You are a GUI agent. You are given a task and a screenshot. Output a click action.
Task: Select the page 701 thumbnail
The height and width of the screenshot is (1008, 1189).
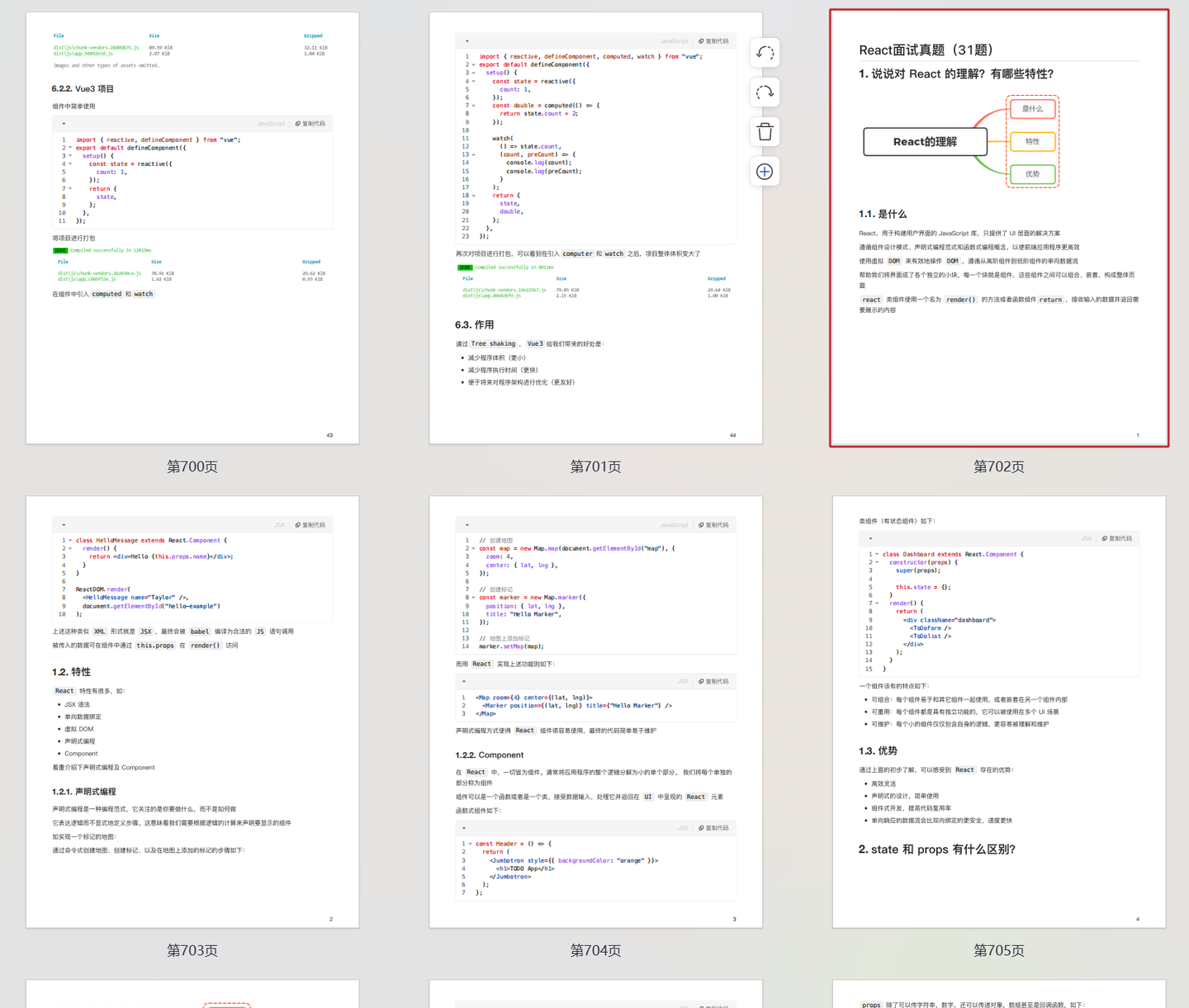point(595,228)
